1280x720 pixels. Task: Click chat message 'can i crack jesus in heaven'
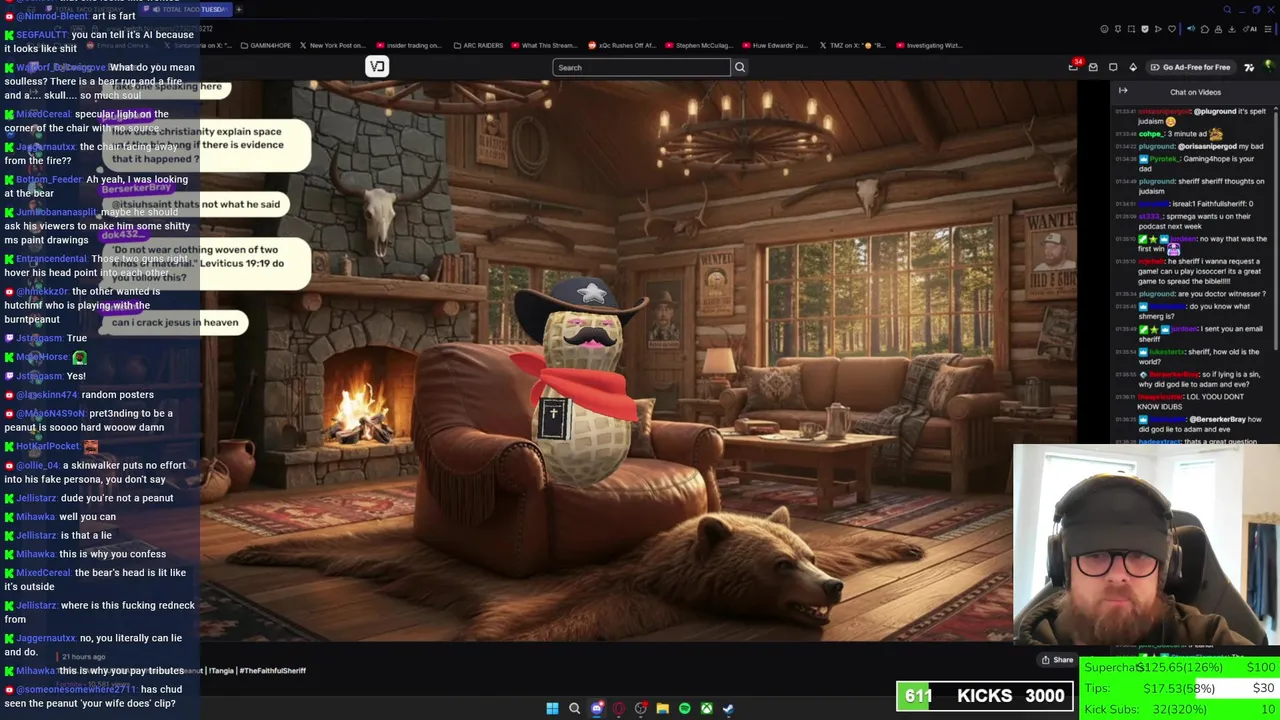[x=175, y=322]
